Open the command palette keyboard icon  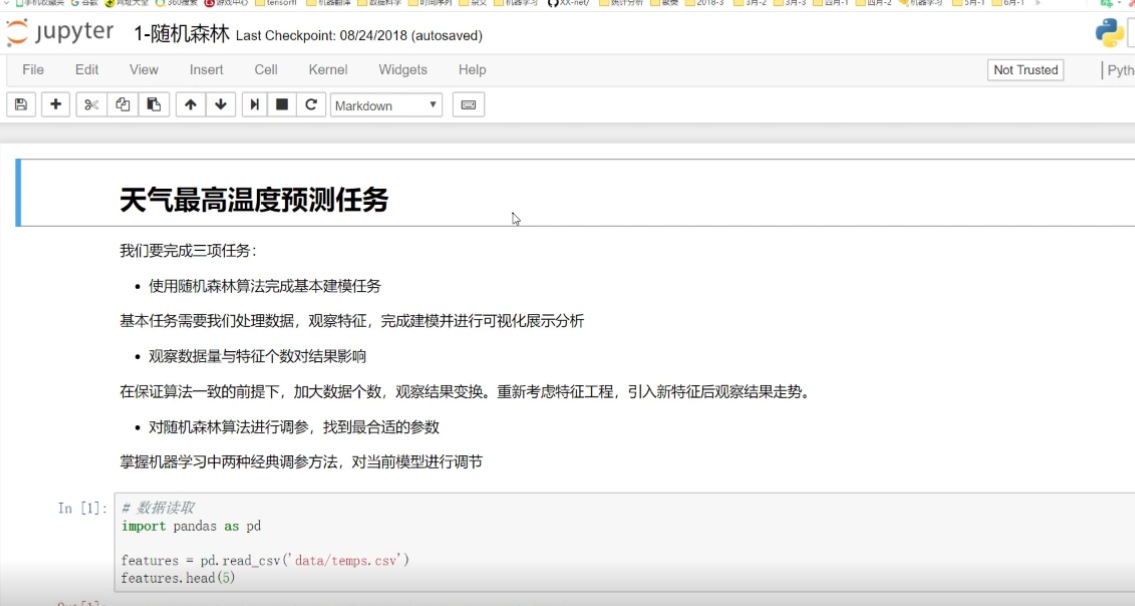point(467,105)
